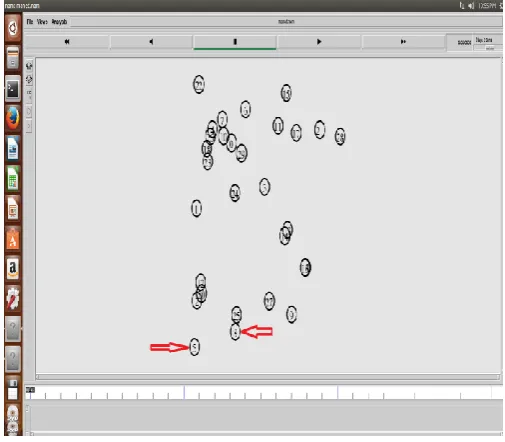
Task: Open Ubuntu Software Center from the launcher
Action: point(13,239)
